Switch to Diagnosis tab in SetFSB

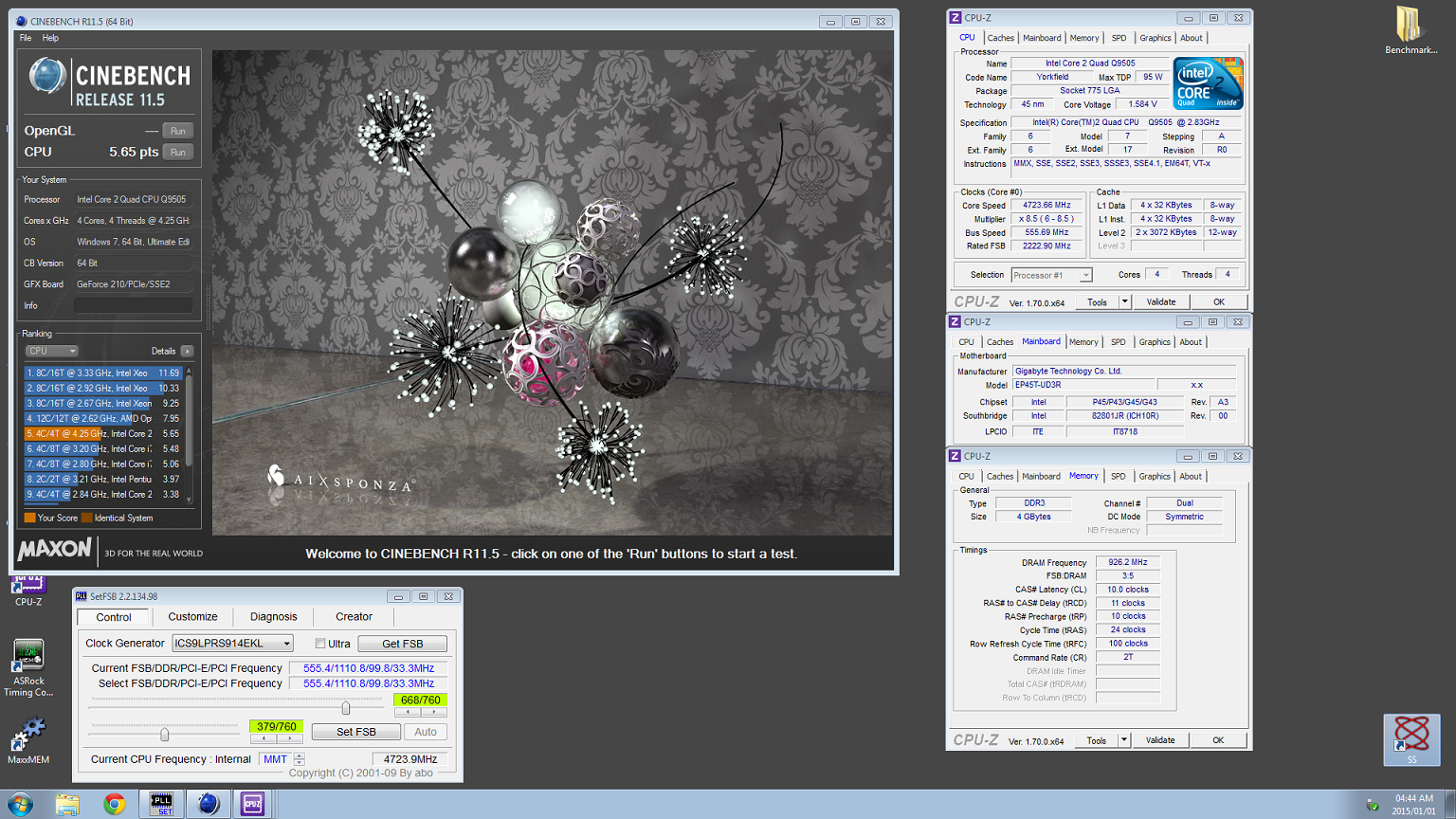[273, 617]
